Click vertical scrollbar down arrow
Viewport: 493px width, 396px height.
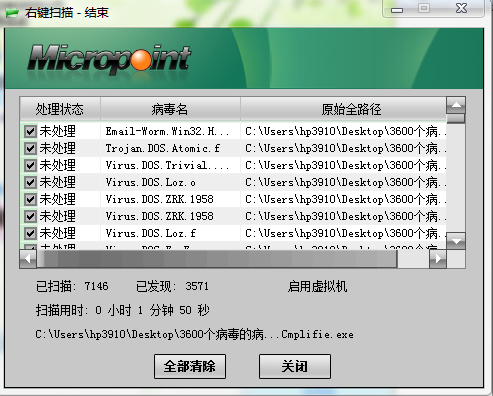coord(456,241)
